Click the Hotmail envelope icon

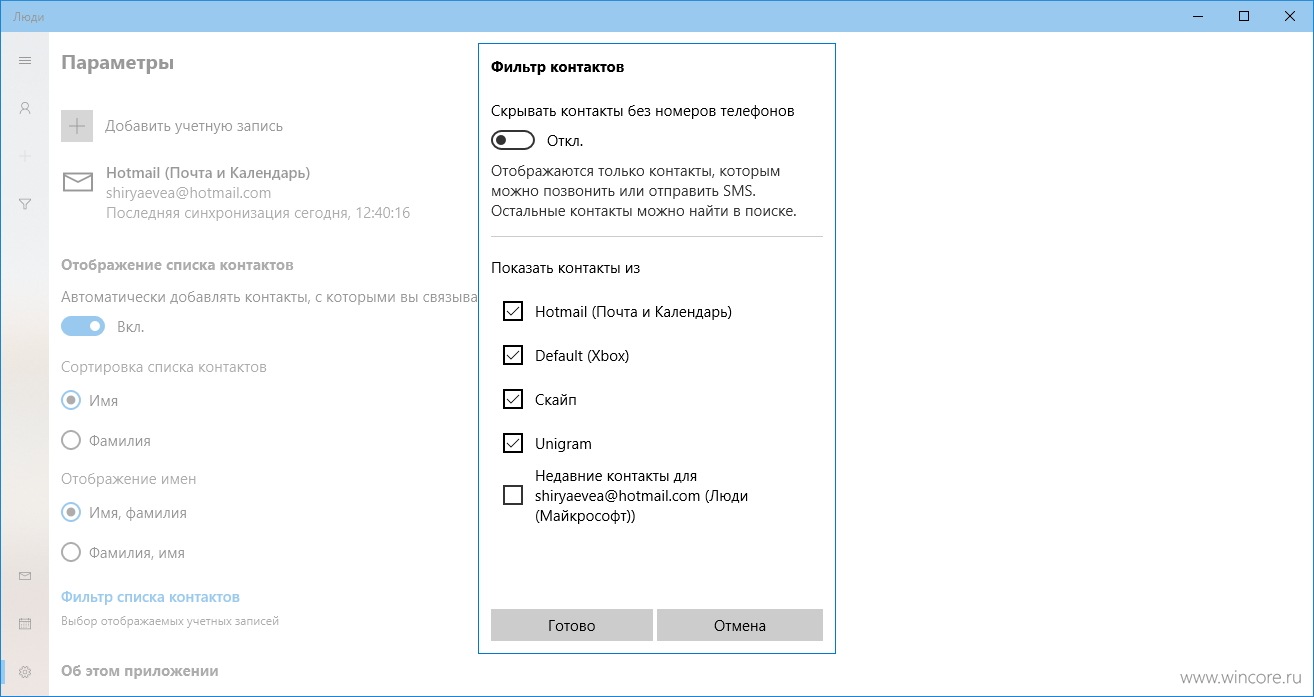tap(77, 182)
